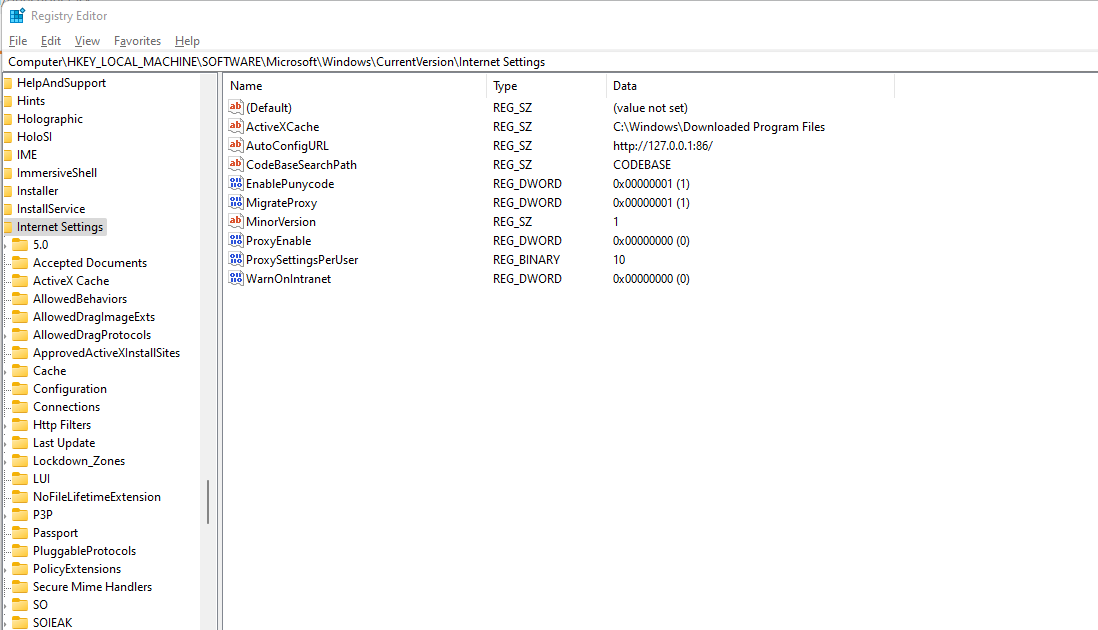This screenshot has height=630, width=1098.
Task: Click the CODEBASE data value
Action: click(x=641, y=164)
